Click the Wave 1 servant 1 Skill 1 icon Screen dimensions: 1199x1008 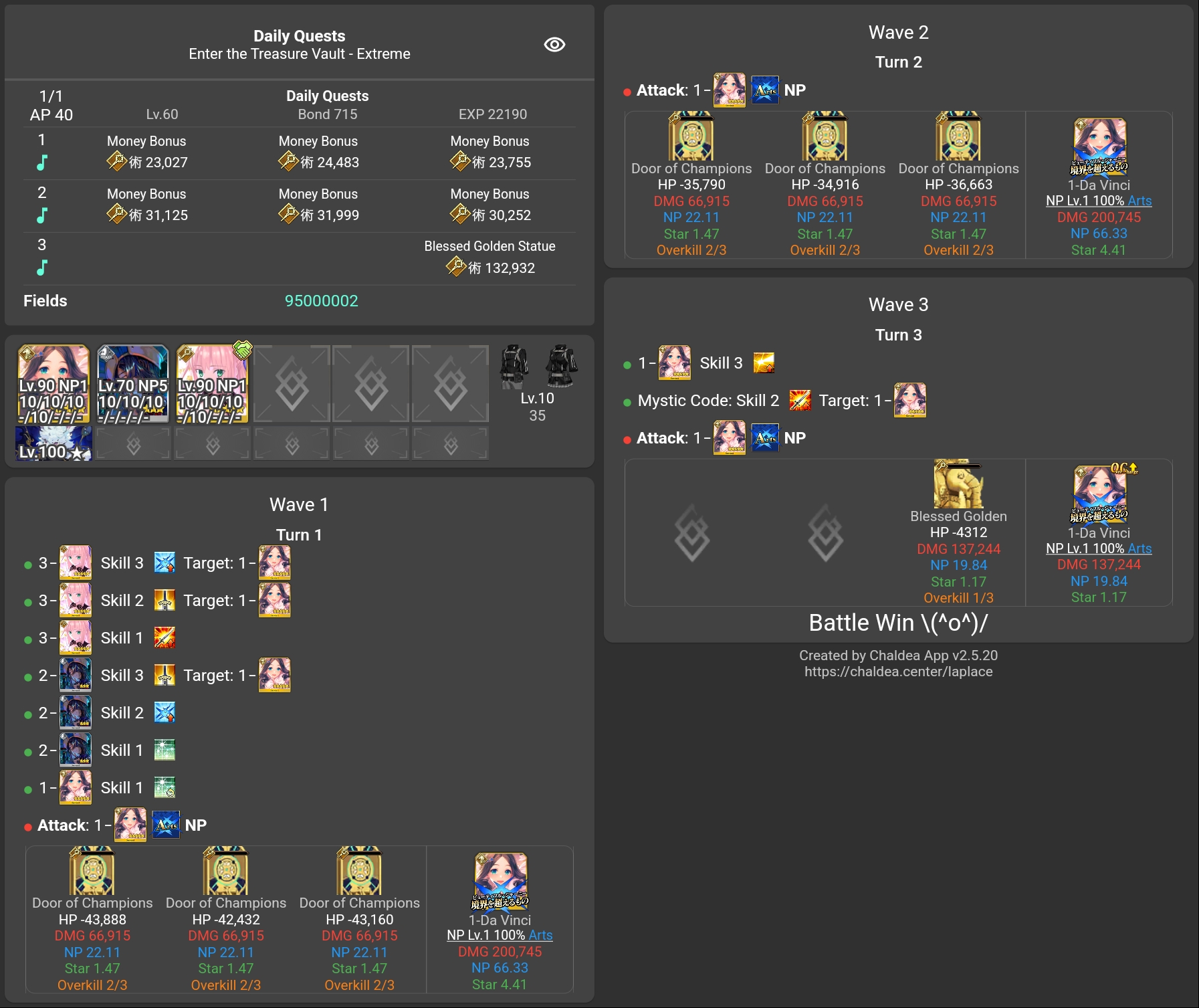pyautogui.click(x=165, y=788)
